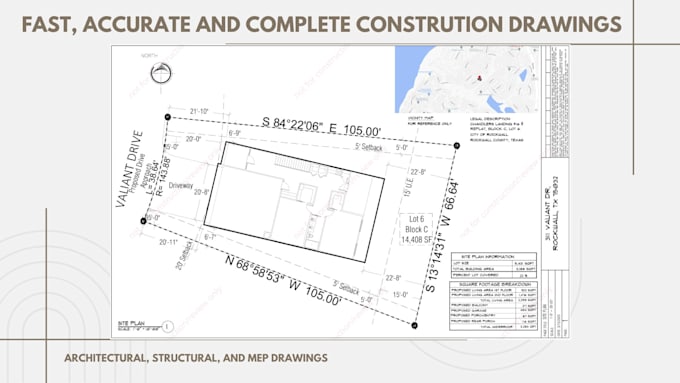Click the north arrow compass symbol
The width and height of the screenshot is (680, 383).
point(161,73)
